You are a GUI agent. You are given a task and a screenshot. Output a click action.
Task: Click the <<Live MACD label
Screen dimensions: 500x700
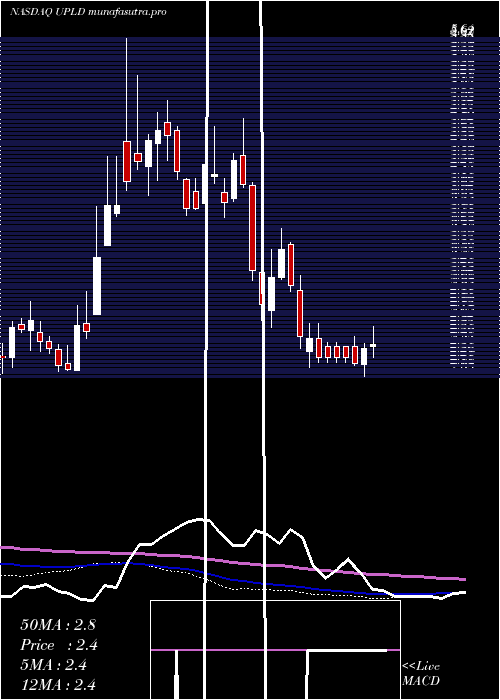[x=421, y=673]
